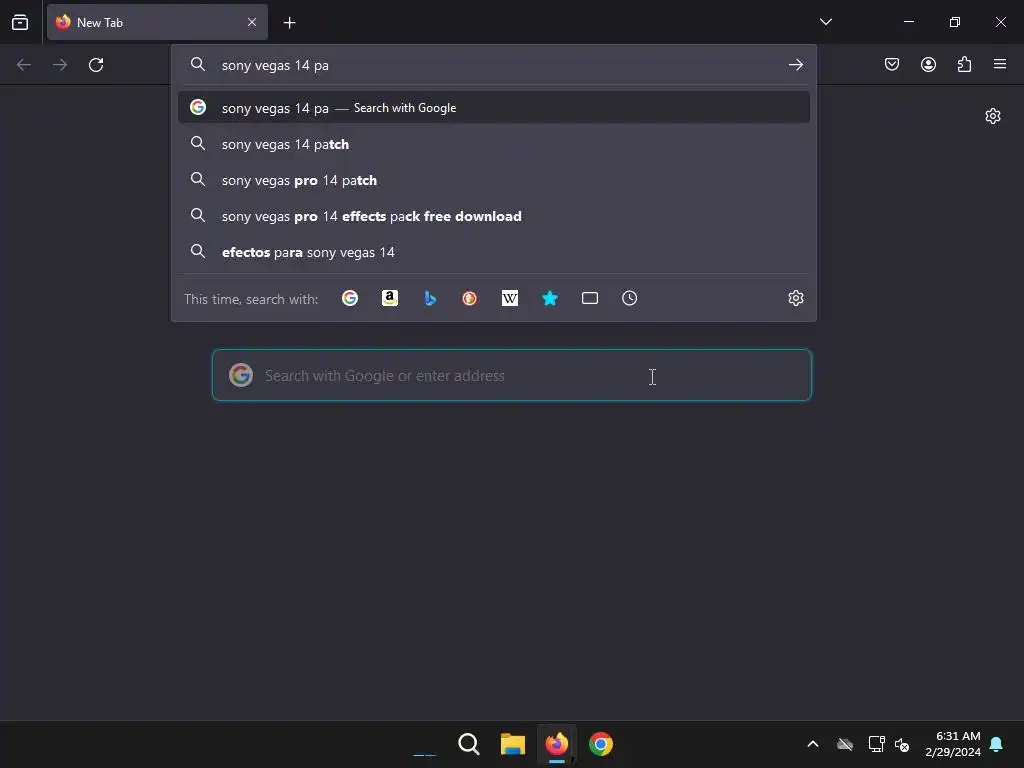Search this time with Google
The image size is (1024, 768).
pos(350,298)
